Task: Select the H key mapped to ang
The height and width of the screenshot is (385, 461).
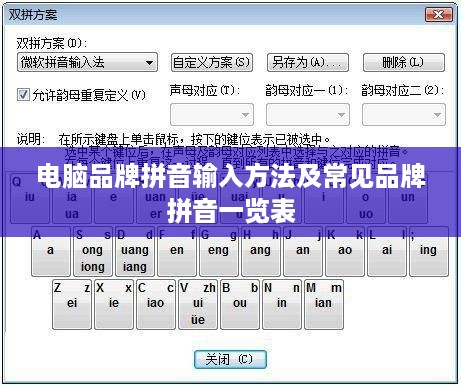Action: click(261, 252)
